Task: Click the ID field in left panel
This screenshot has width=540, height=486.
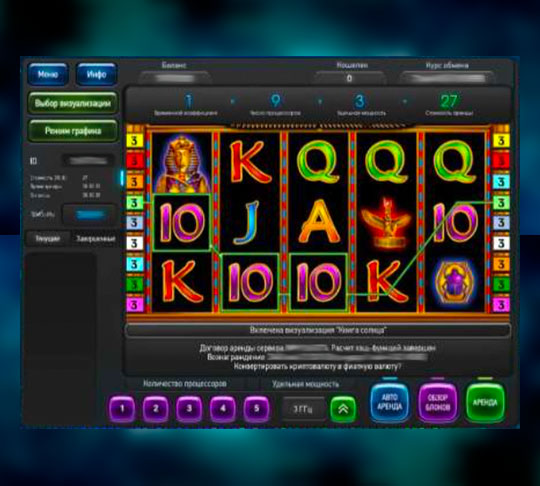Action: click(x=88, y=161)
